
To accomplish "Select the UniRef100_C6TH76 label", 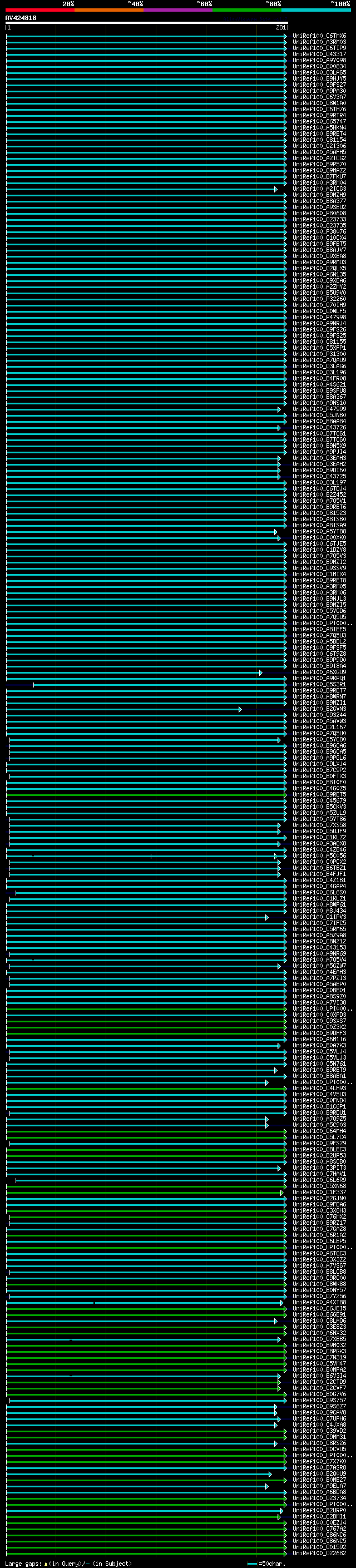I will point(319,110).
